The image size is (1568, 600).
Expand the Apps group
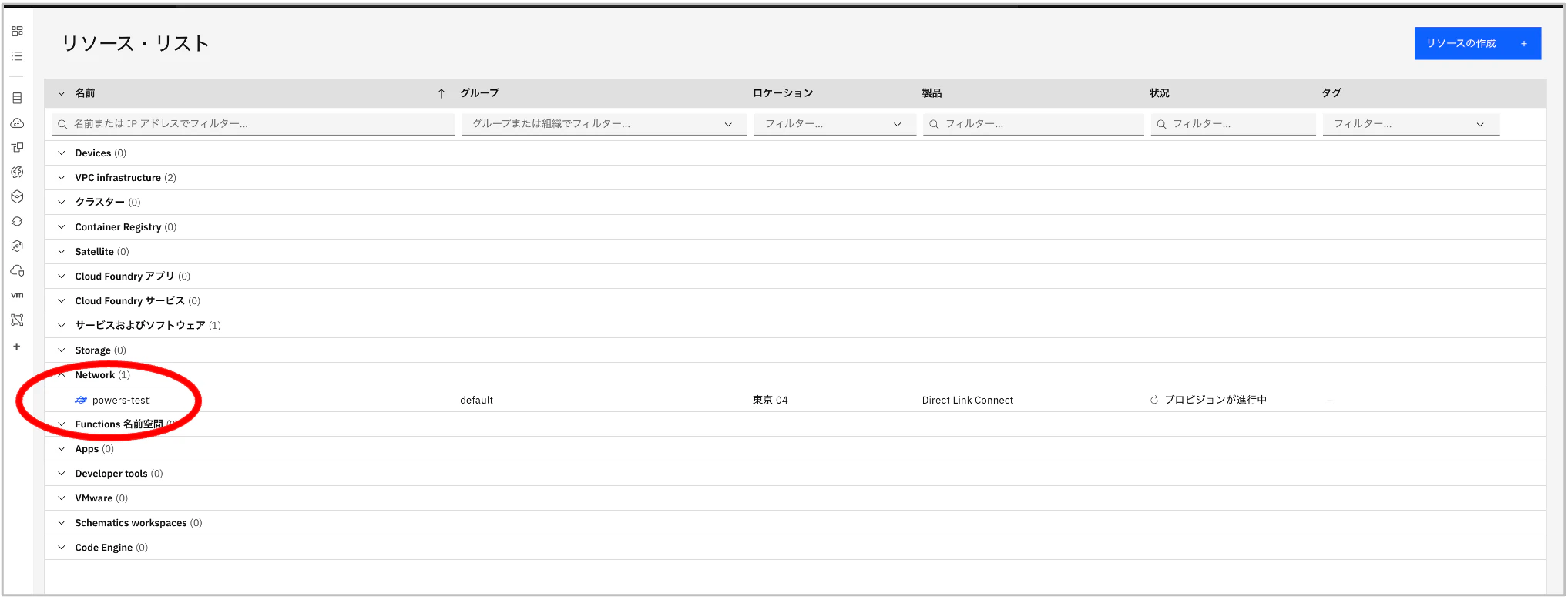click(x=62, y=449)
